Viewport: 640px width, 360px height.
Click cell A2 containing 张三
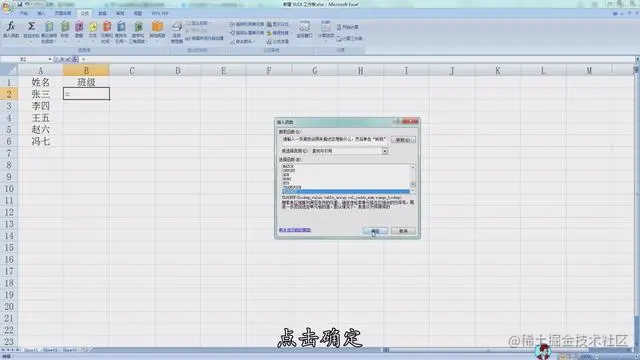pos(40,94)
